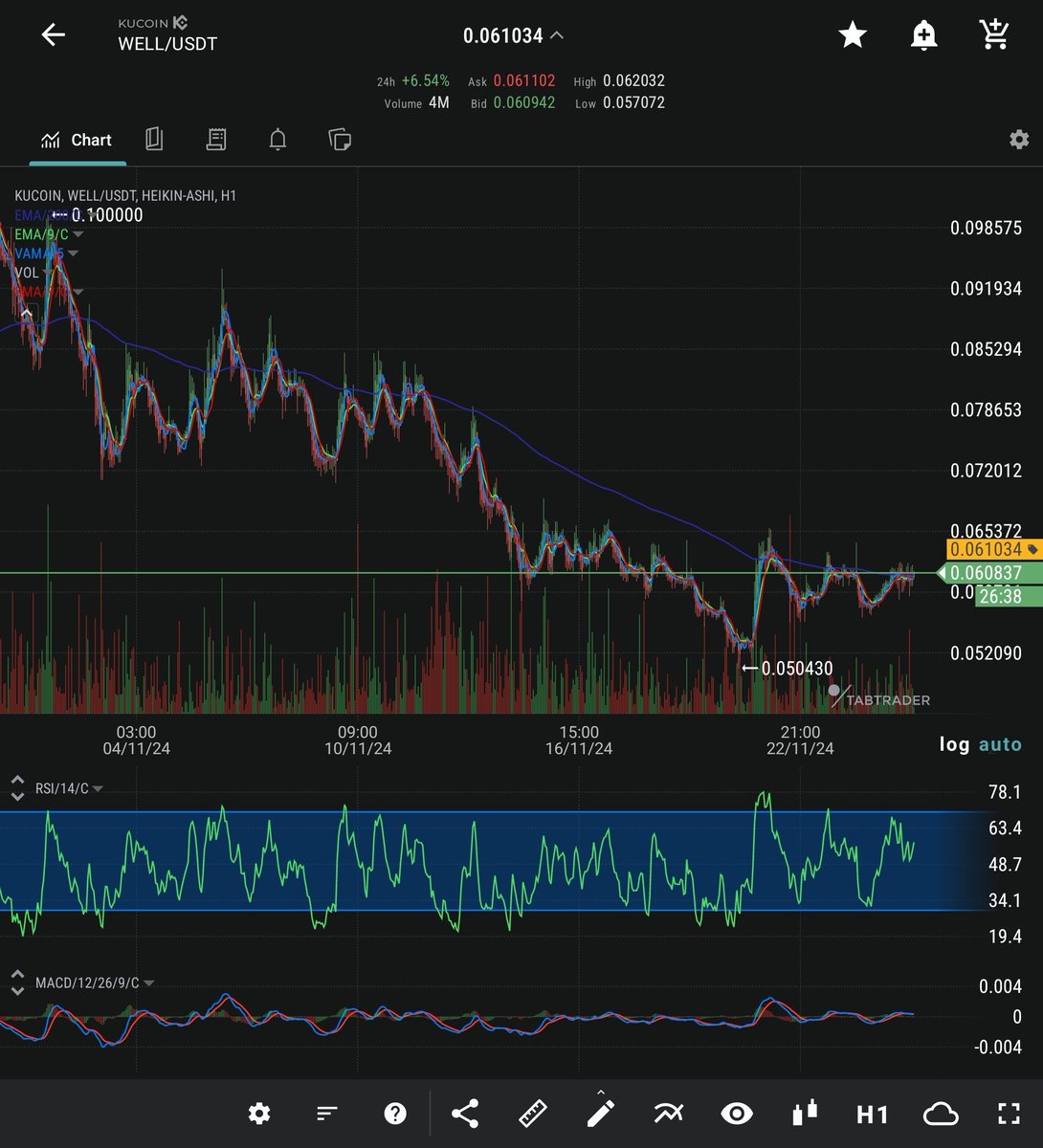1043x1148 pixels.
Task: Change chart type with candlestick icon
Action: click(x=805, y=1114)
